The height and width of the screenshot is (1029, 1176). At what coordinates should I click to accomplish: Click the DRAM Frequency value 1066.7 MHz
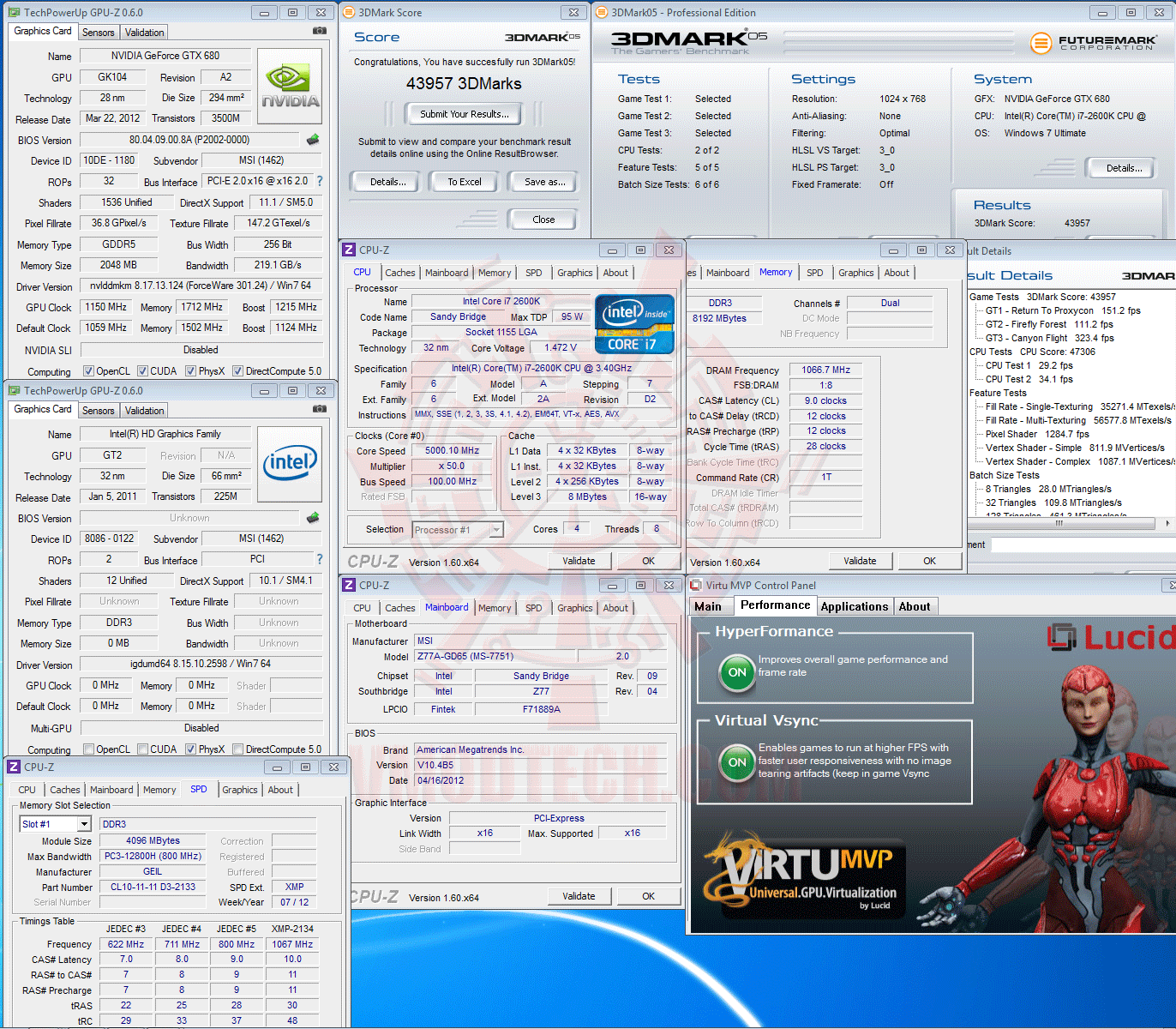click(825, 370)
